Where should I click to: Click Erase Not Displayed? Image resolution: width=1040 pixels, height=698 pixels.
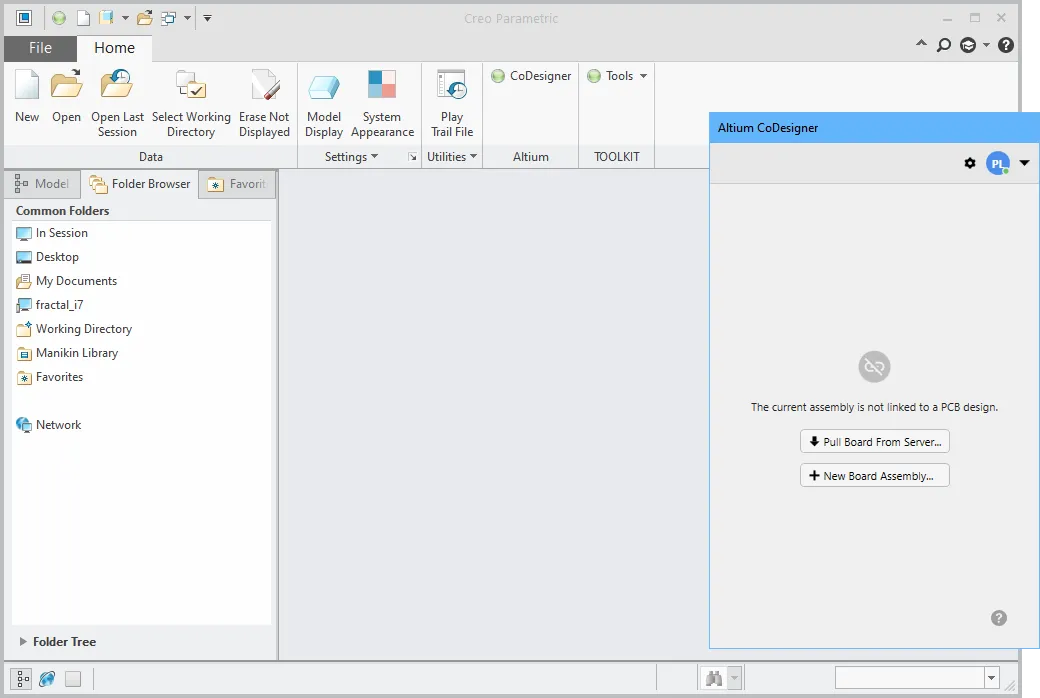264,104
